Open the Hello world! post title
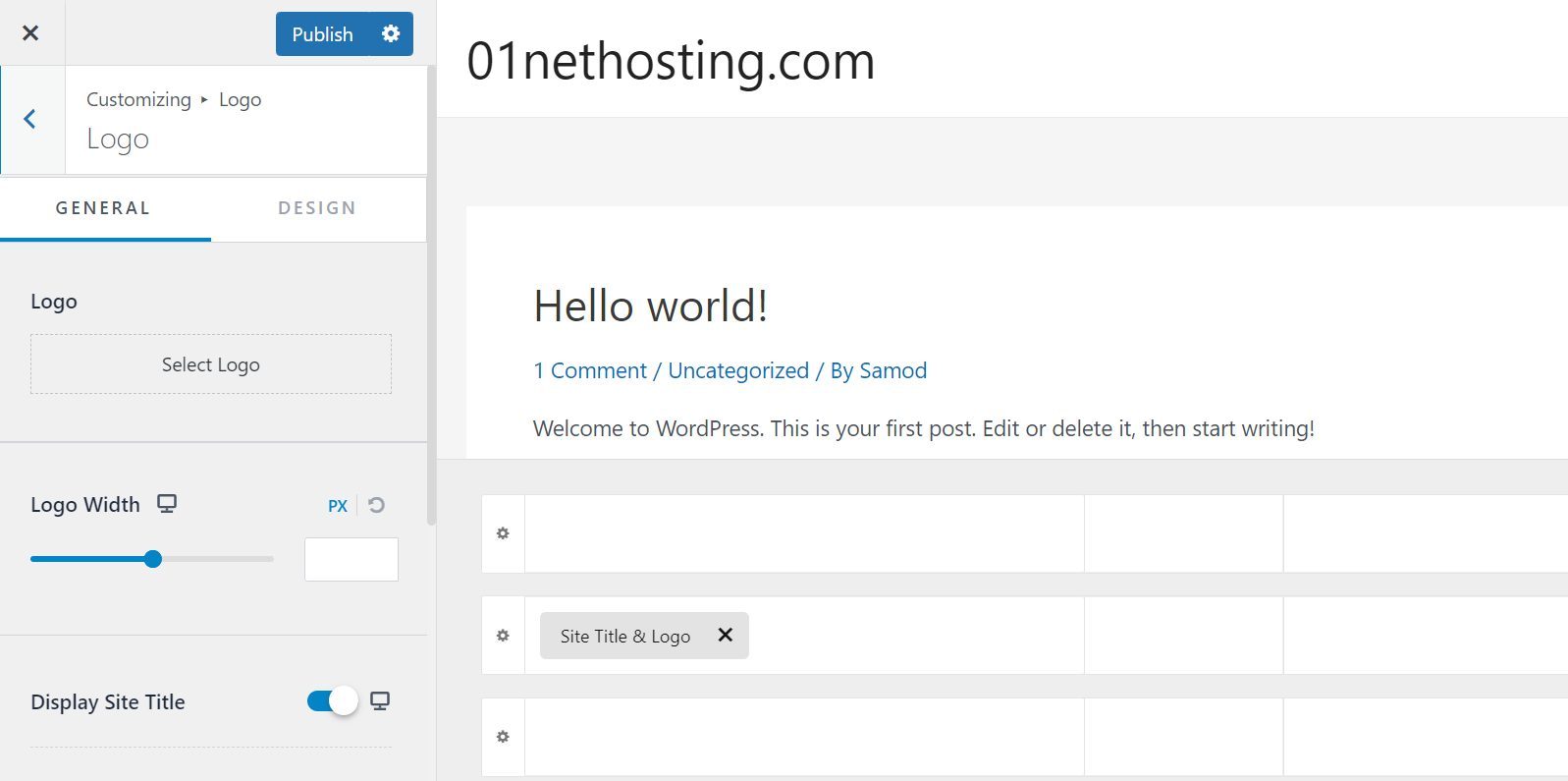Image resolution: width=1568 pixels, height=781 pixels. [x=650, y=306]
